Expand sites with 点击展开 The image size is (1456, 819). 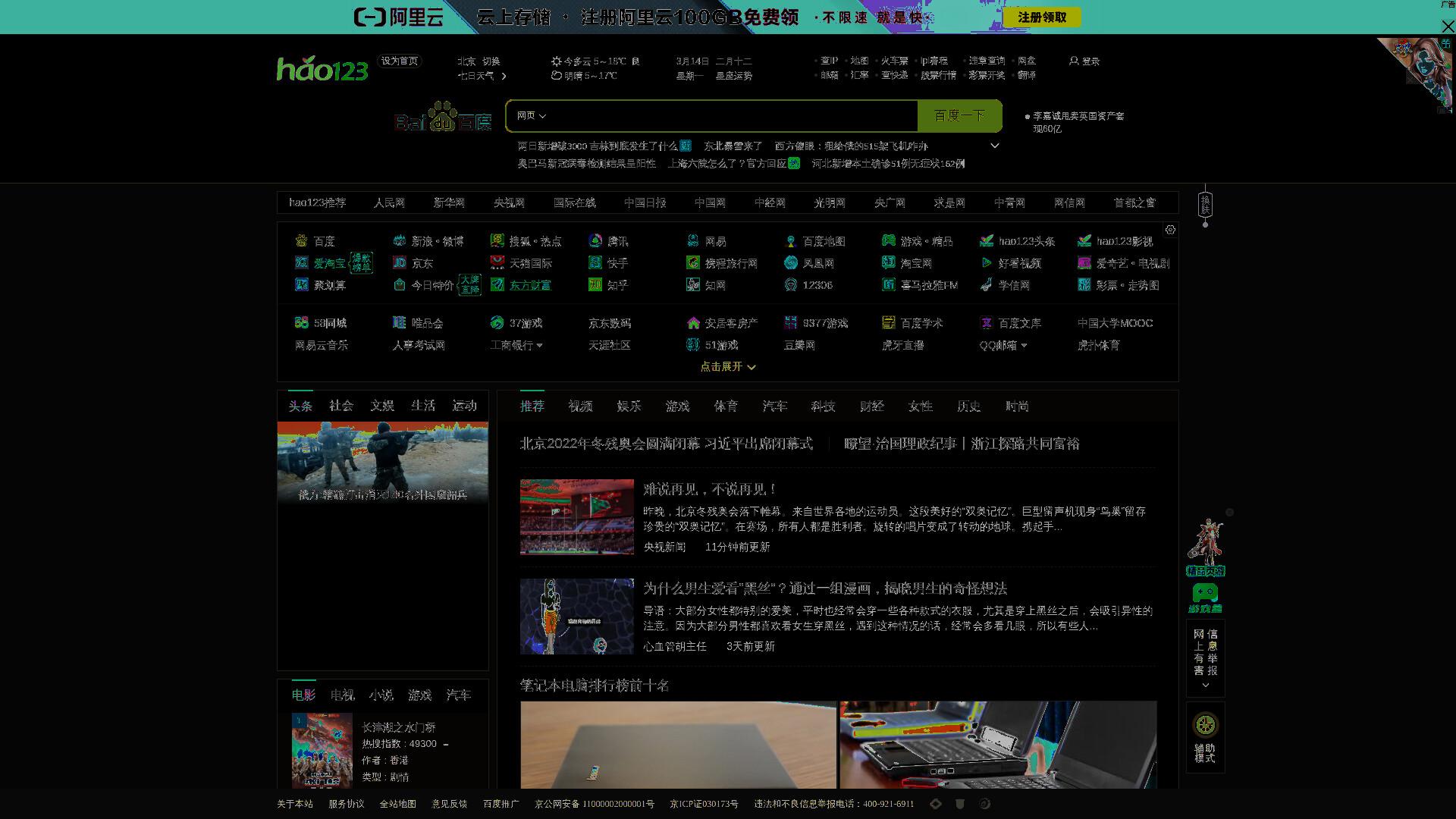(727, 366)
